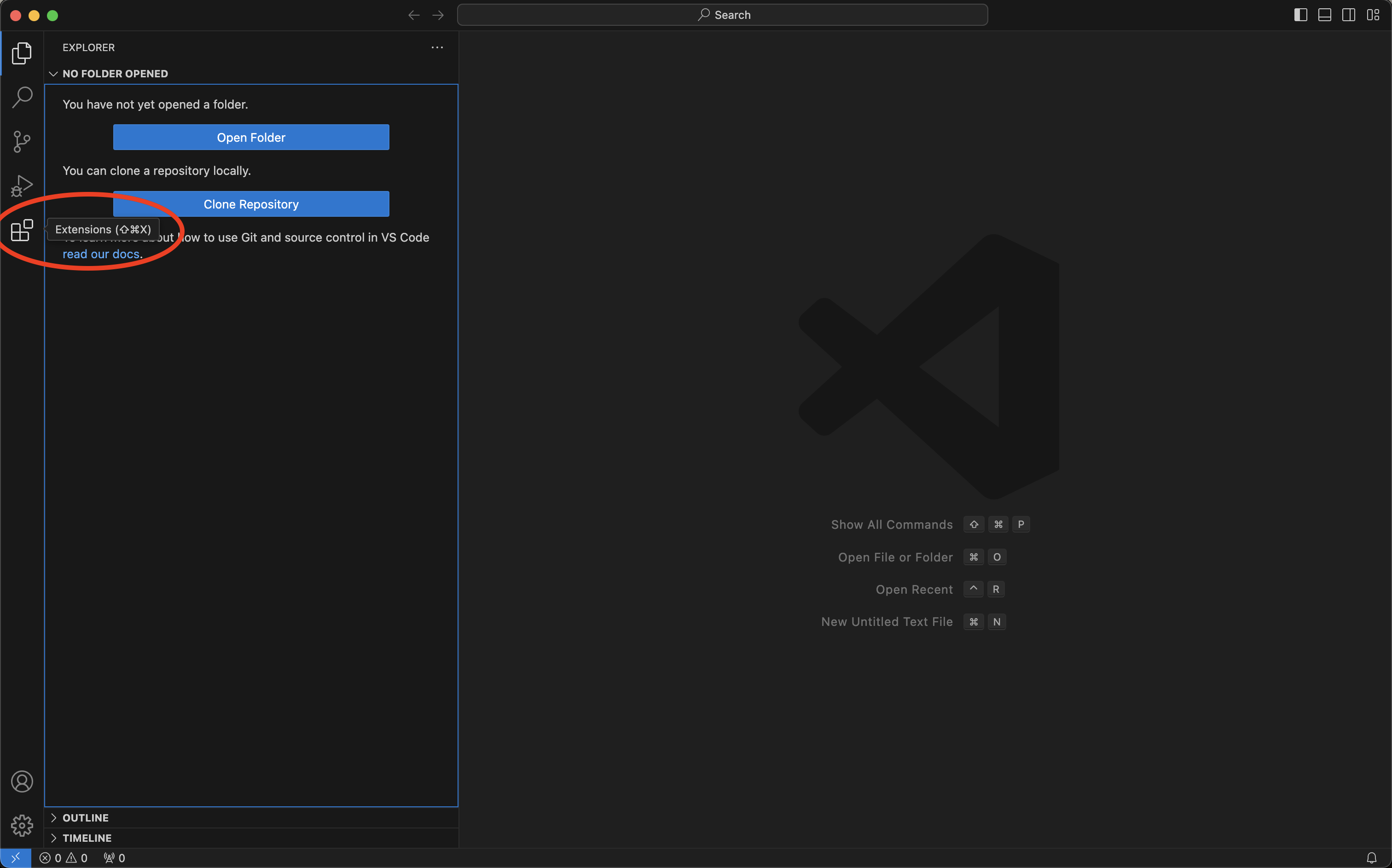Go forward using the right arrow
Screen dimensions: 1392x868
tap(438, 15)
